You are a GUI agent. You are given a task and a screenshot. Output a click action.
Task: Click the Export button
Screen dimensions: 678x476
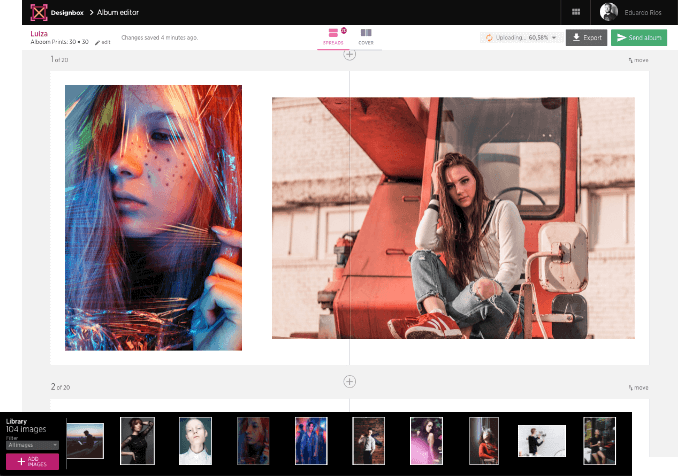click(586, 38)
